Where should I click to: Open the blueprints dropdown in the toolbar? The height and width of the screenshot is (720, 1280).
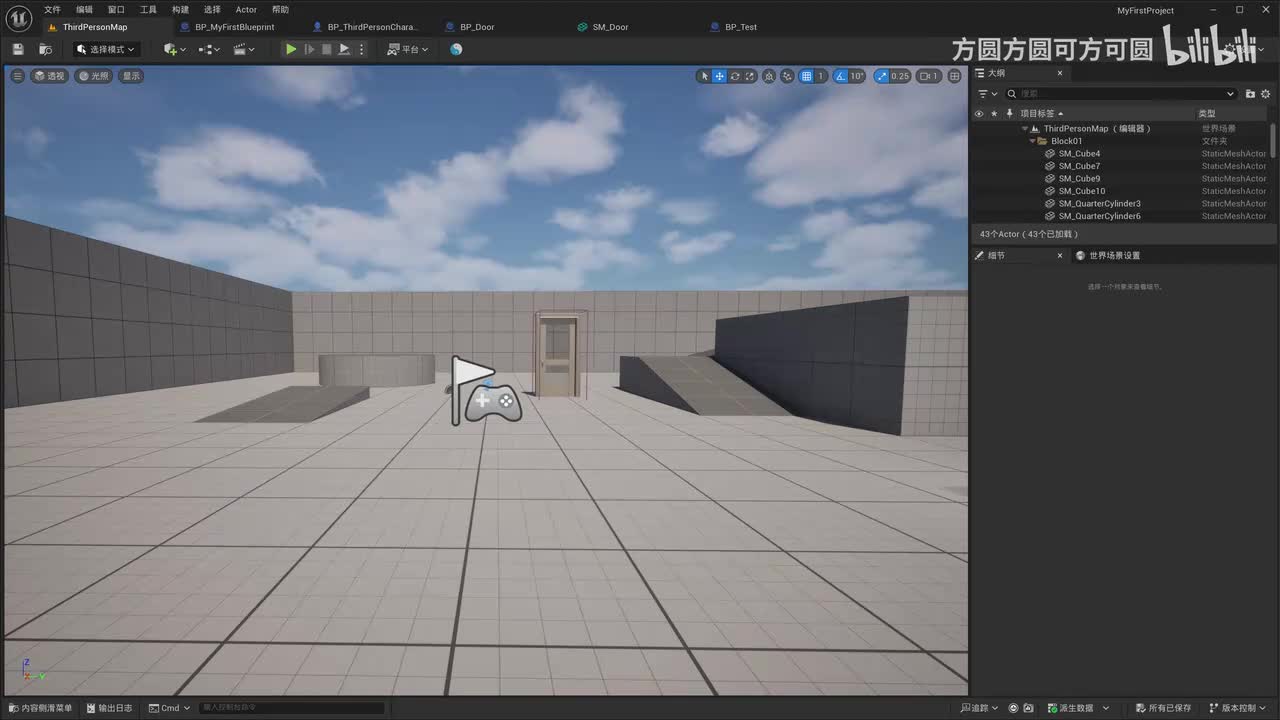click(210, 49)
